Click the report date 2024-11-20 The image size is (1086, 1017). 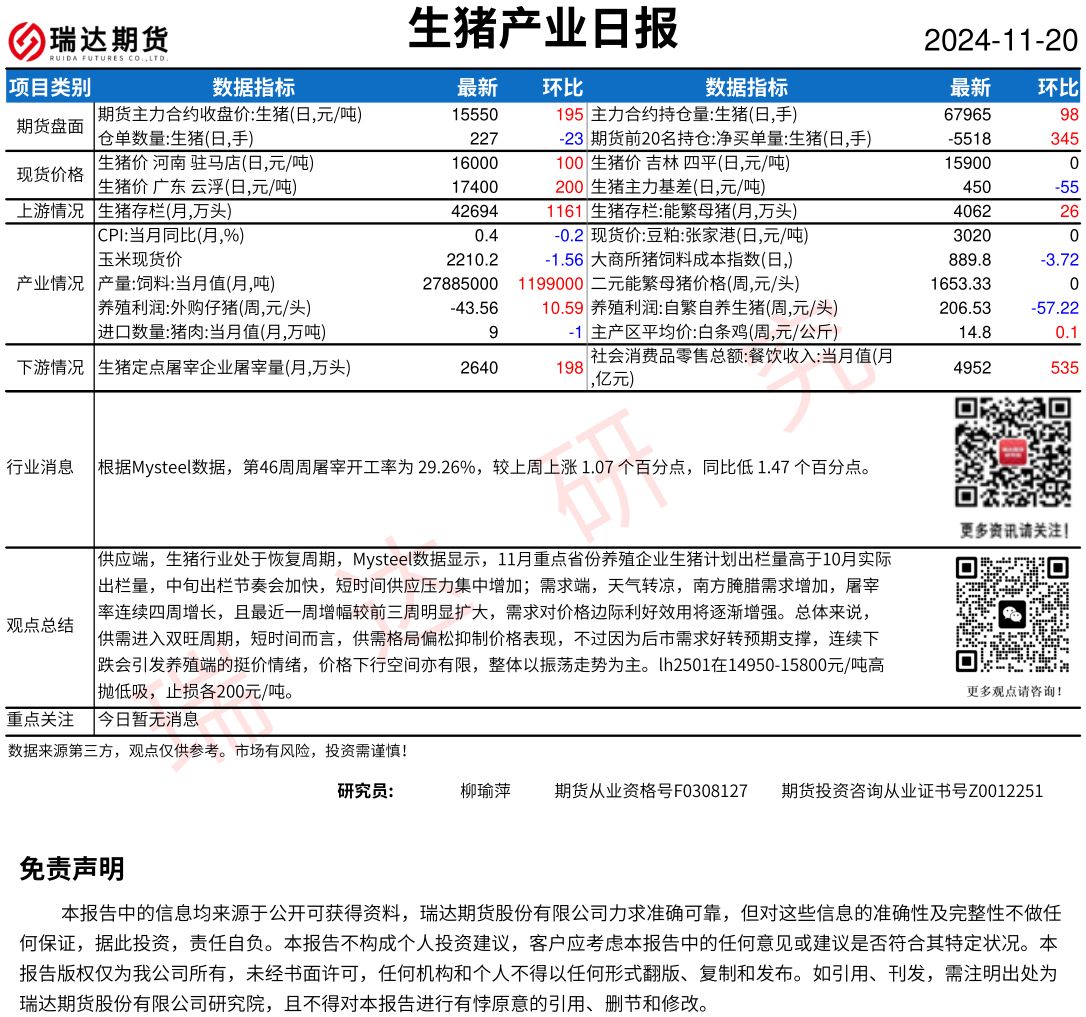(x=1000, y=41)
